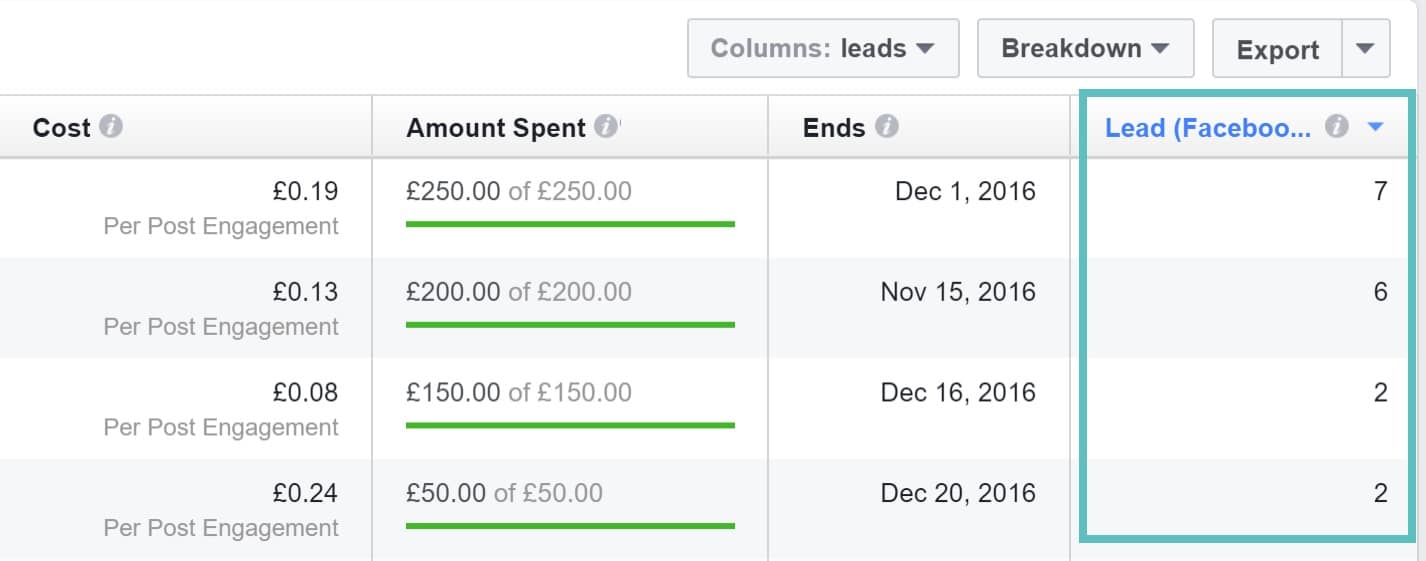Expand the Breakdown dropdown

1084,48
